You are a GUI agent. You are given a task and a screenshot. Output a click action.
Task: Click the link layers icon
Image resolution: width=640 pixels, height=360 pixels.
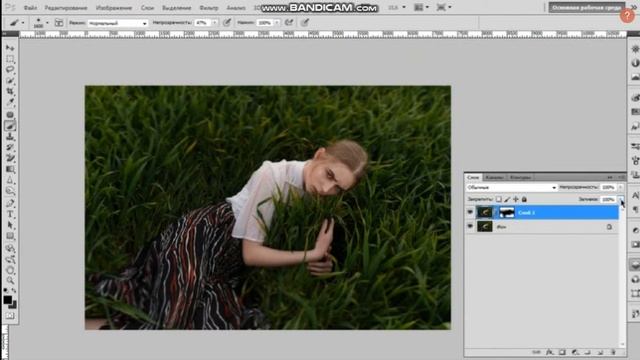pyautogui.click(x=536, y=352)
